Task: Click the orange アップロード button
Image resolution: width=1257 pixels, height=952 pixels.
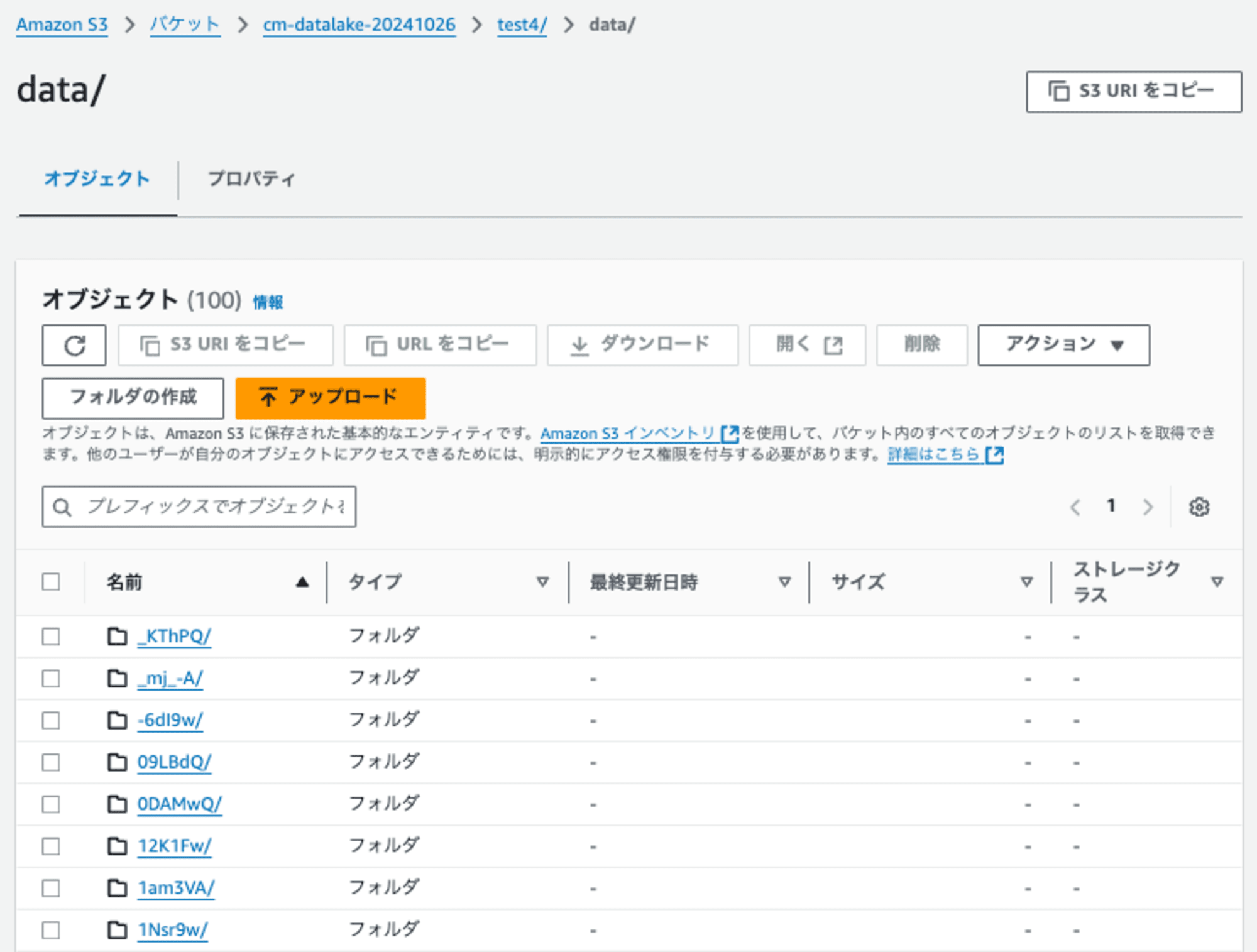Action: pyautogui.click(x=331, y=398)
